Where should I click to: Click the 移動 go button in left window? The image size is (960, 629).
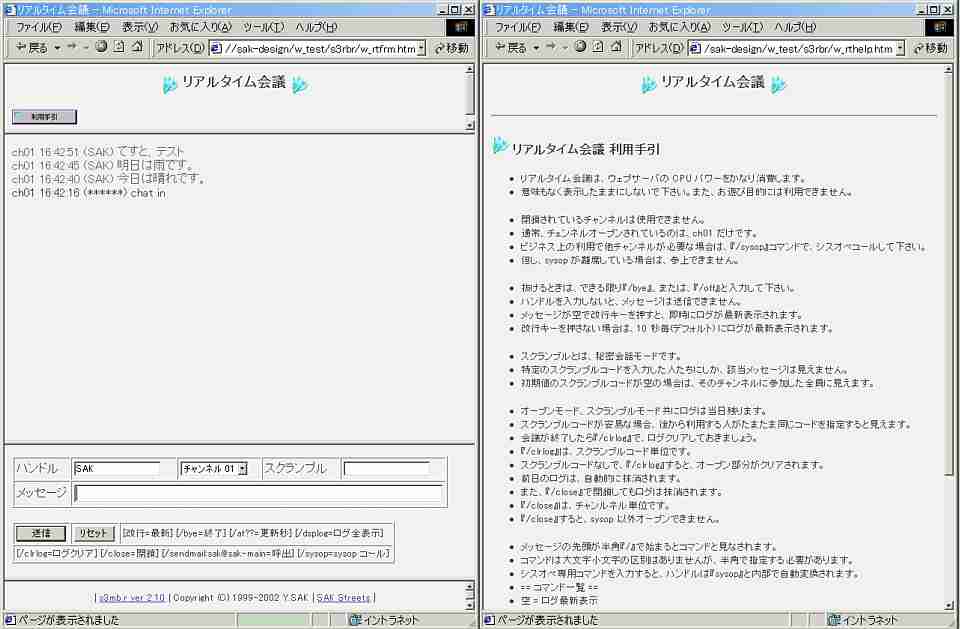click(451, 48)
